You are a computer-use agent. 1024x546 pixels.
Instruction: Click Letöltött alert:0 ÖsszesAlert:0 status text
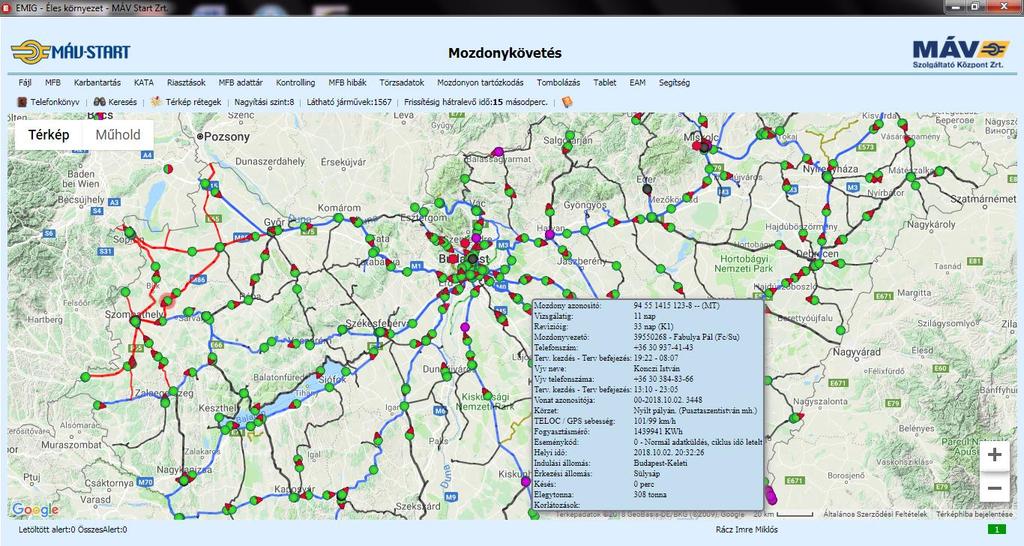[x=72, y=530]
